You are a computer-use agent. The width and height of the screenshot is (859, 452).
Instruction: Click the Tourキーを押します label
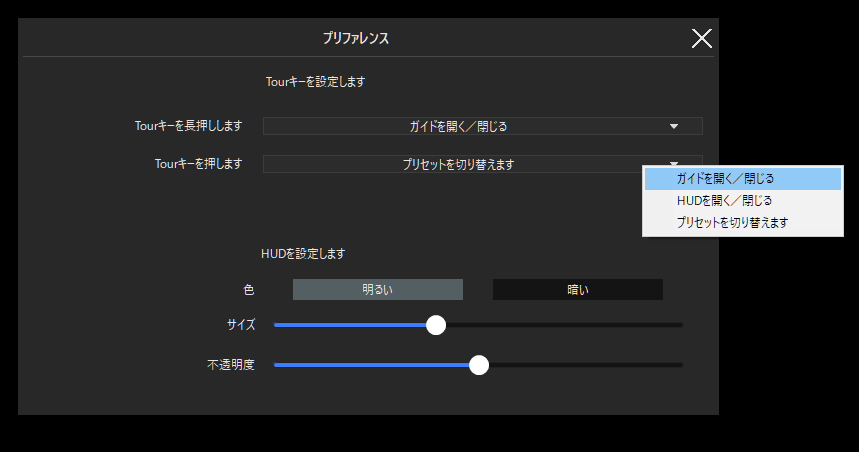[198, 163]
